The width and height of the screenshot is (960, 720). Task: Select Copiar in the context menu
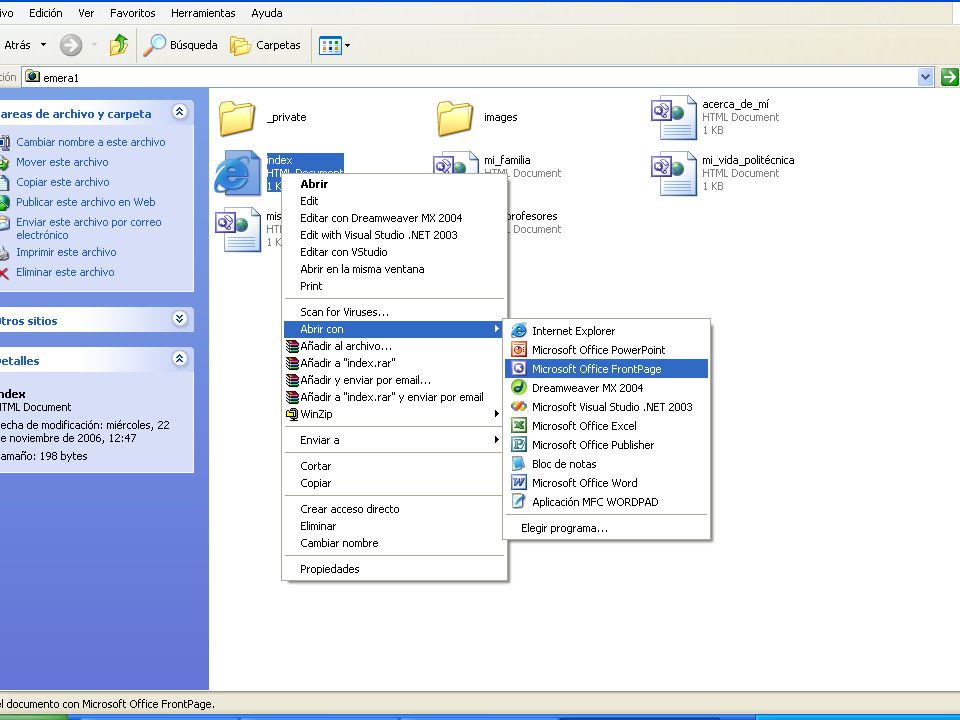pyautogui.click(x=394, y=484)
